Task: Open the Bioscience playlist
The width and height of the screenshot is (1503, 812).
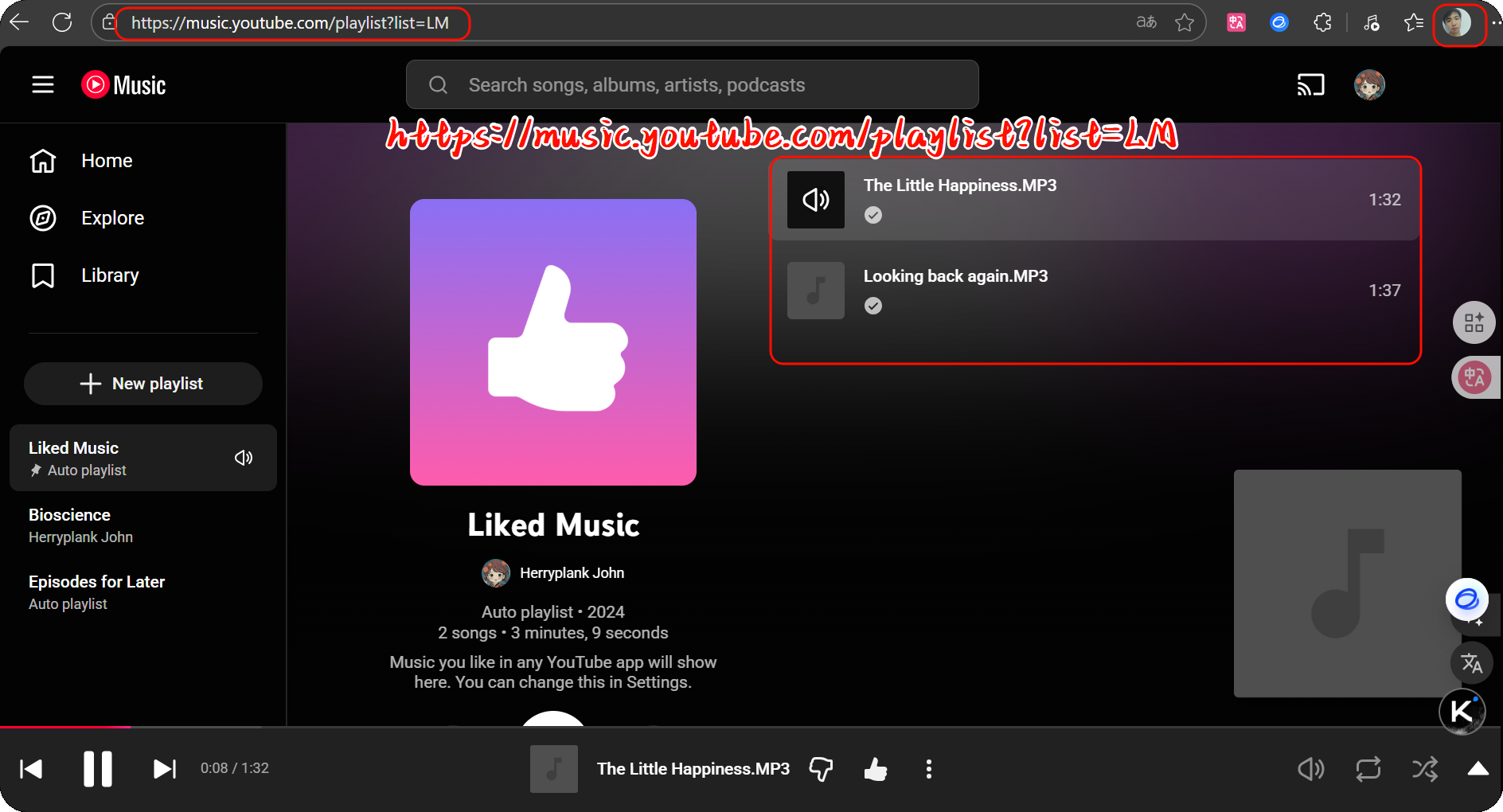Action: pyautogui.click(x=143, y=525)
